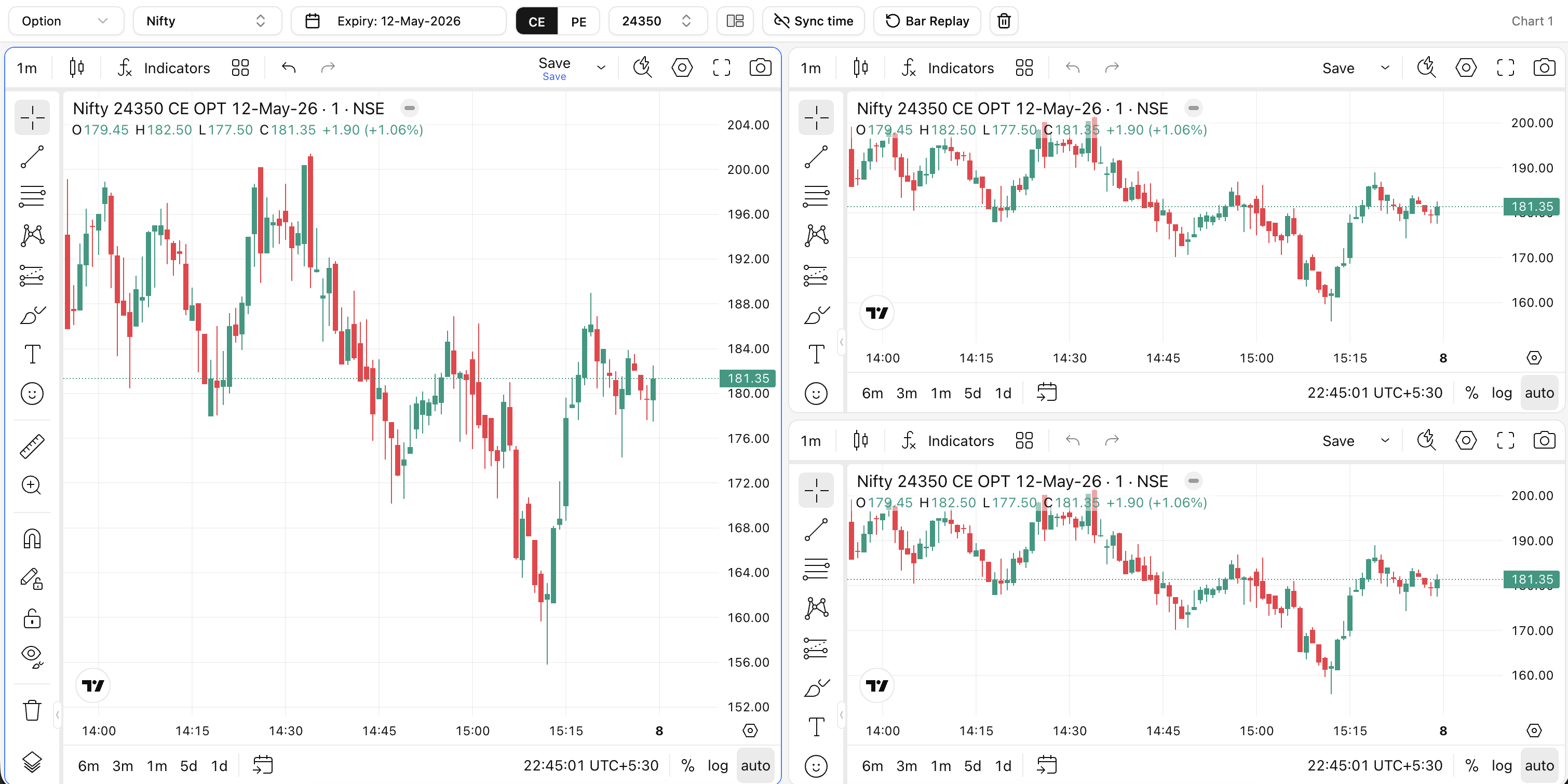Click the top bar trash delete icon
This screenshot has height=784, width=1568.
coord(1004,21)
